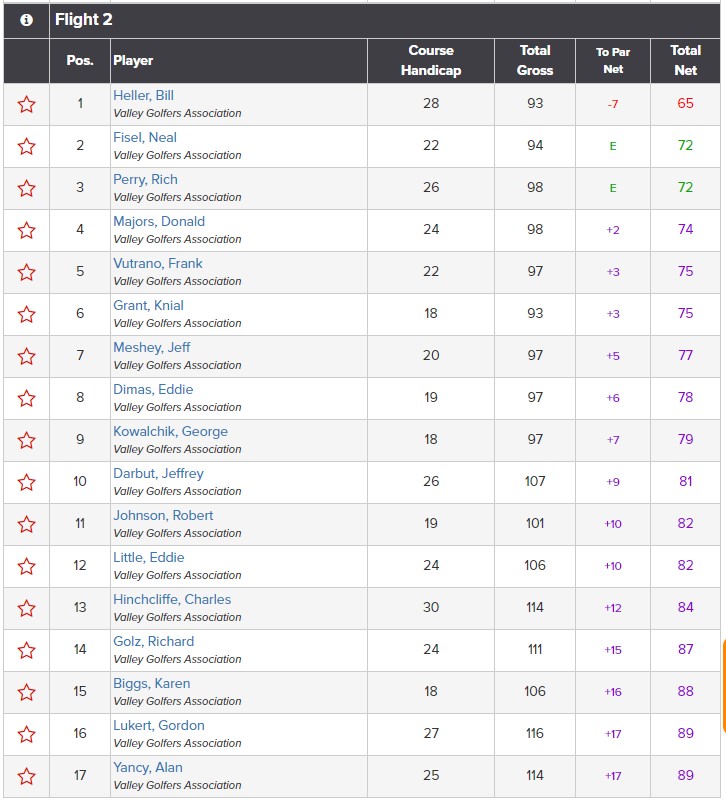The height and width of the screenshot is (801, 726).
Task: Click the Total Net column header
Action: 685,60
